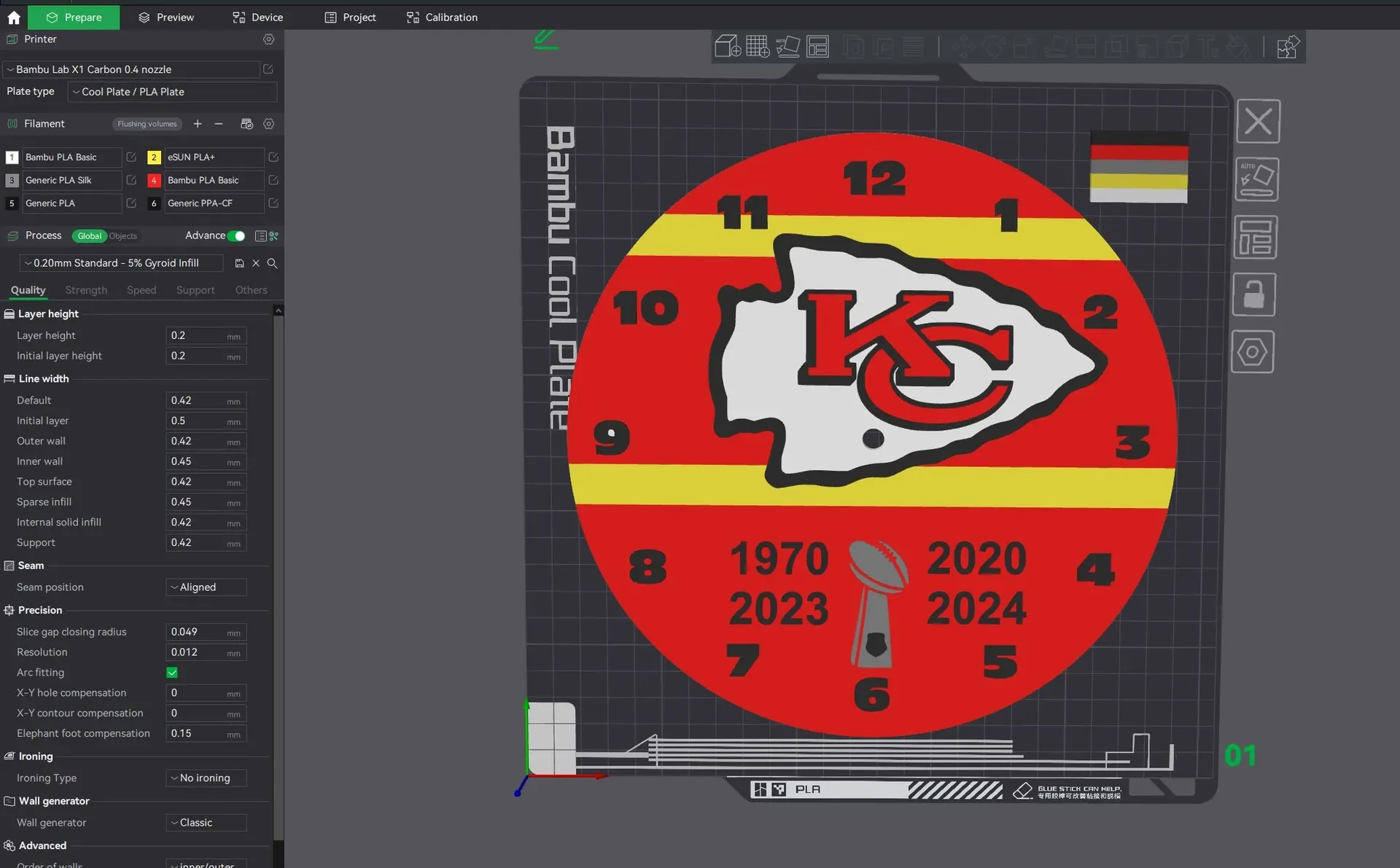Viewport: 1400px width, 868px height.
Task: Pick color for filament 1 white swatch
Action: [12, 157]
